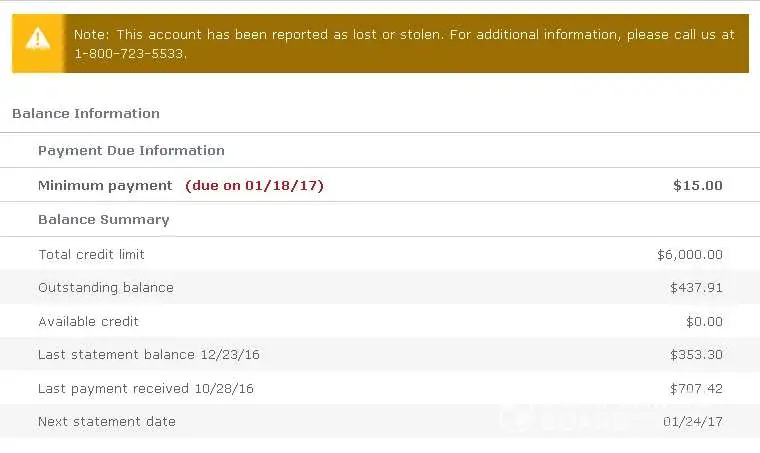Screen dimensions: 760x453
Task: Select the Balance Information heading
Action: click(86, 114)
